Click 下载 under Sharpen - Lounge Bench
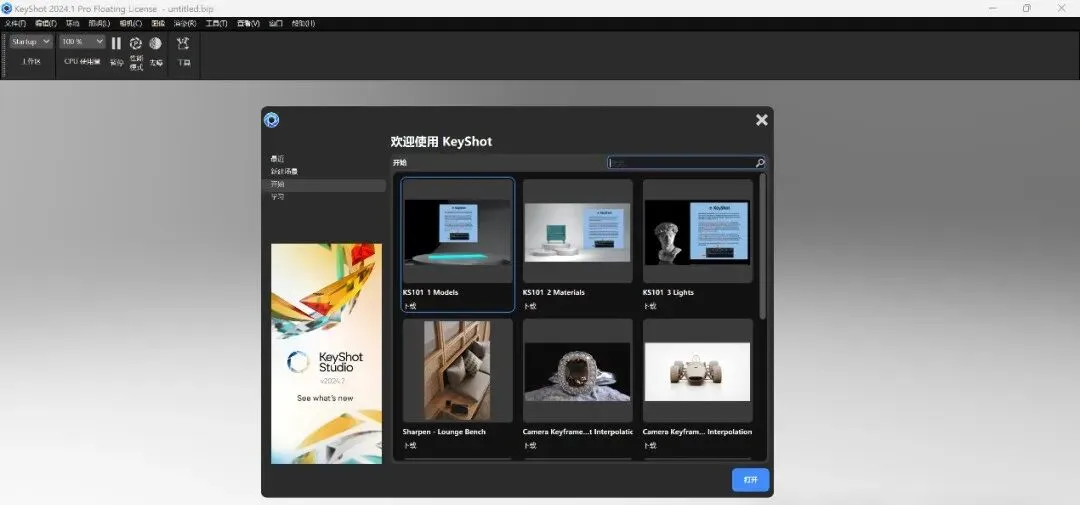 click(409, 445)
